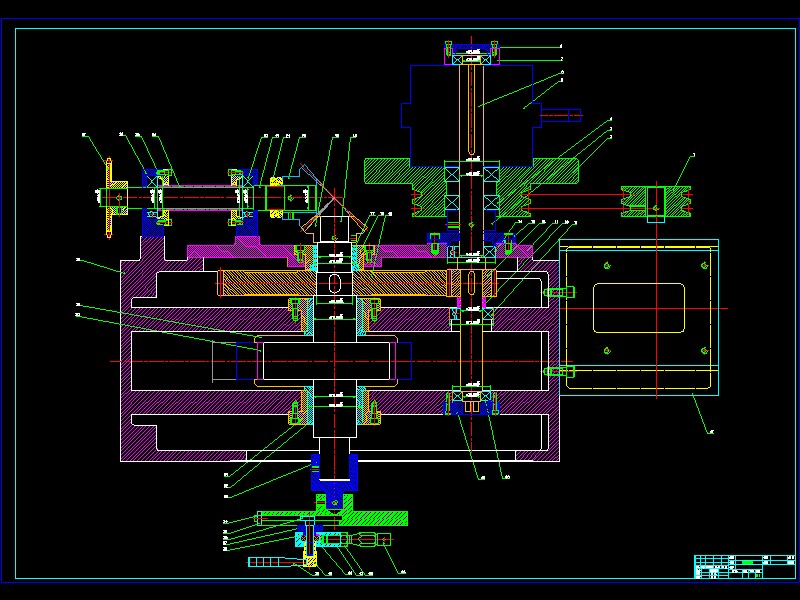Select the title block table in the drawing corner
The height and width of the screenshot is (600, 800).
[745, 566]
